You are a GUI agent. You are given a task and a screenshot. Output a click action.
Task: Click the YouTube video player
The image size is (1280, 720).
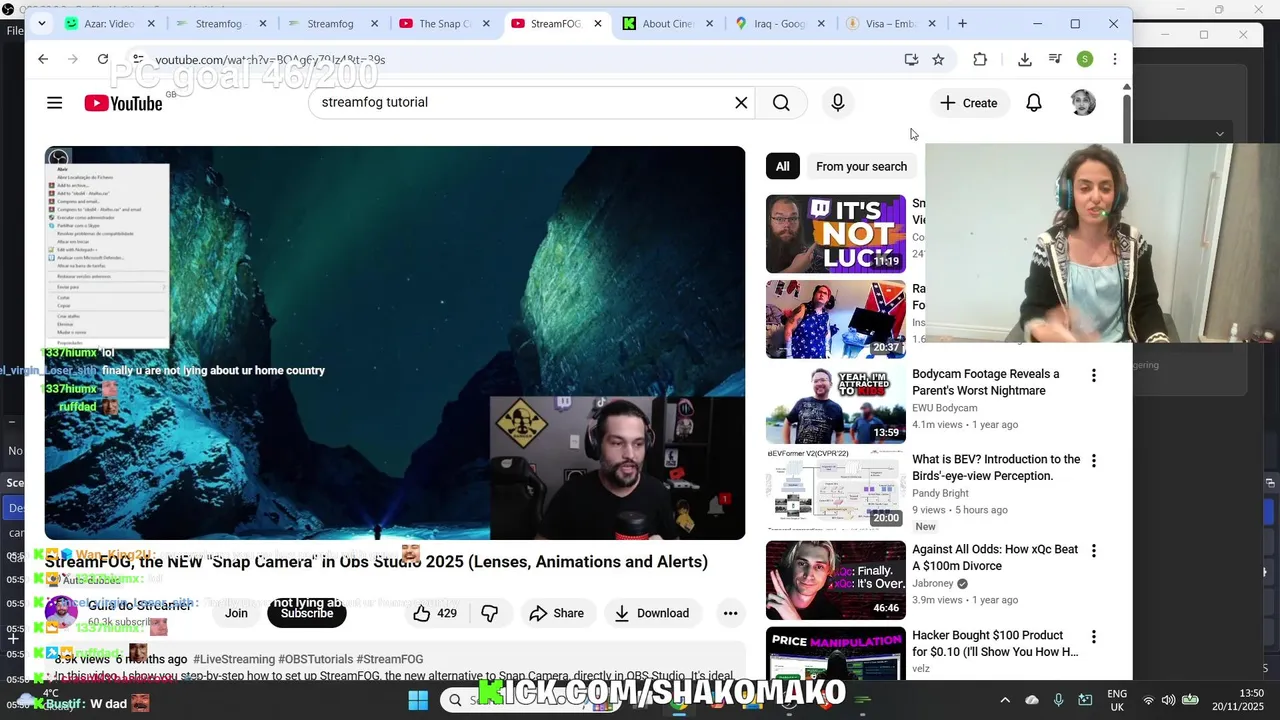(395, 343)
